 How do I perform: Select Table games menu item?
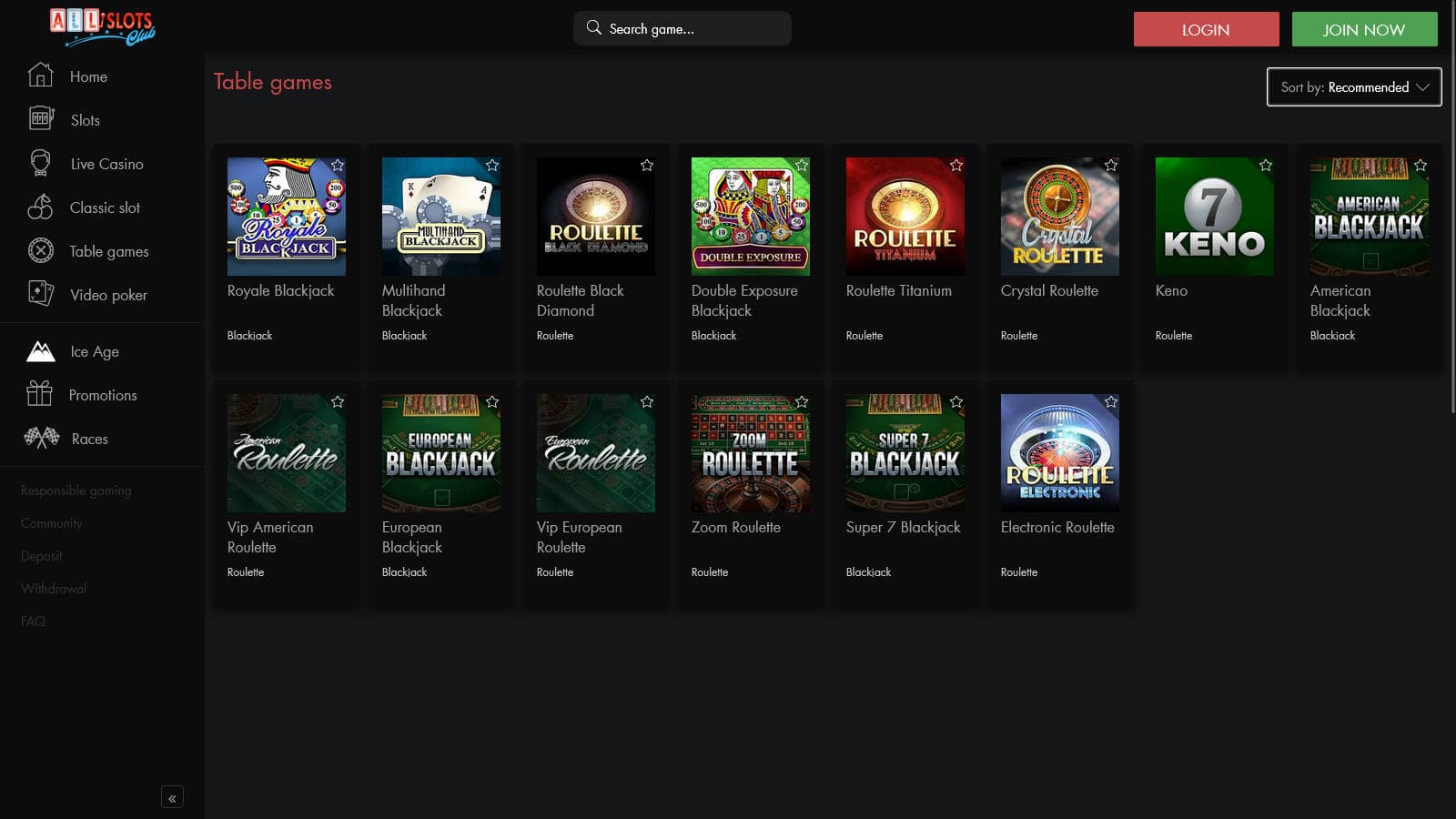109,251
